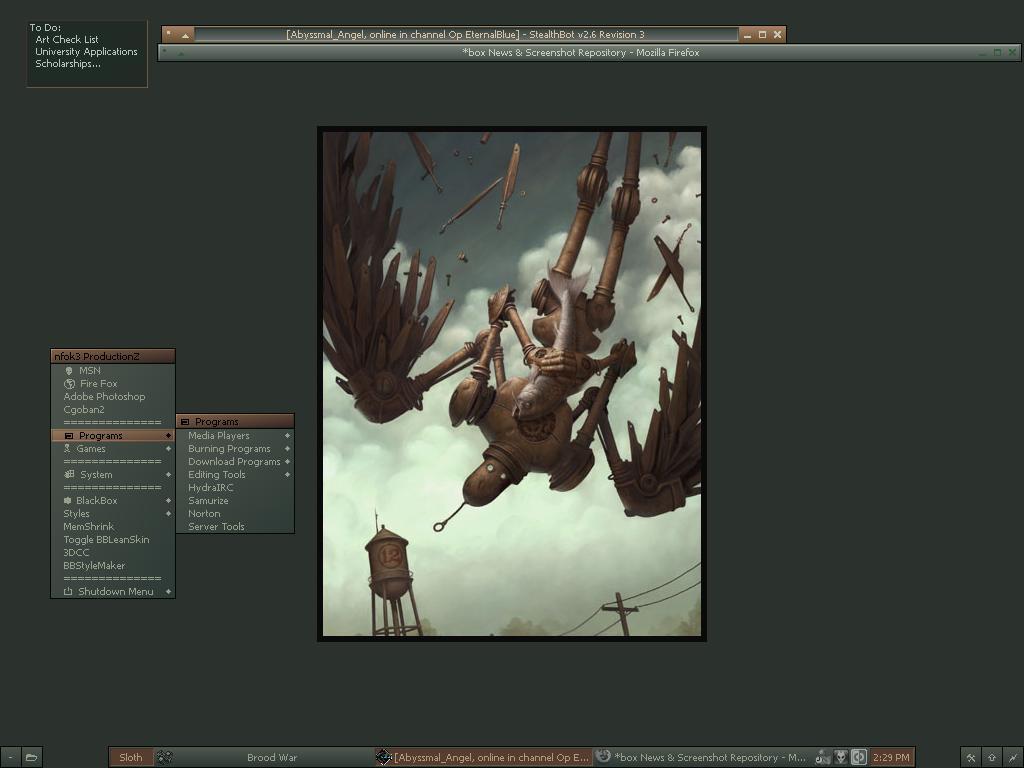
Task: Click the middle system tray icon
Action: click(x=841, y=758)
